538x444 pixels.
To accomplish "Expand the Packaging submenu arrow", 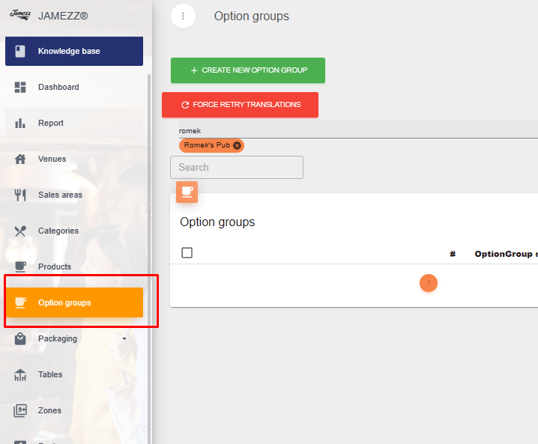I will click(124, 339).
